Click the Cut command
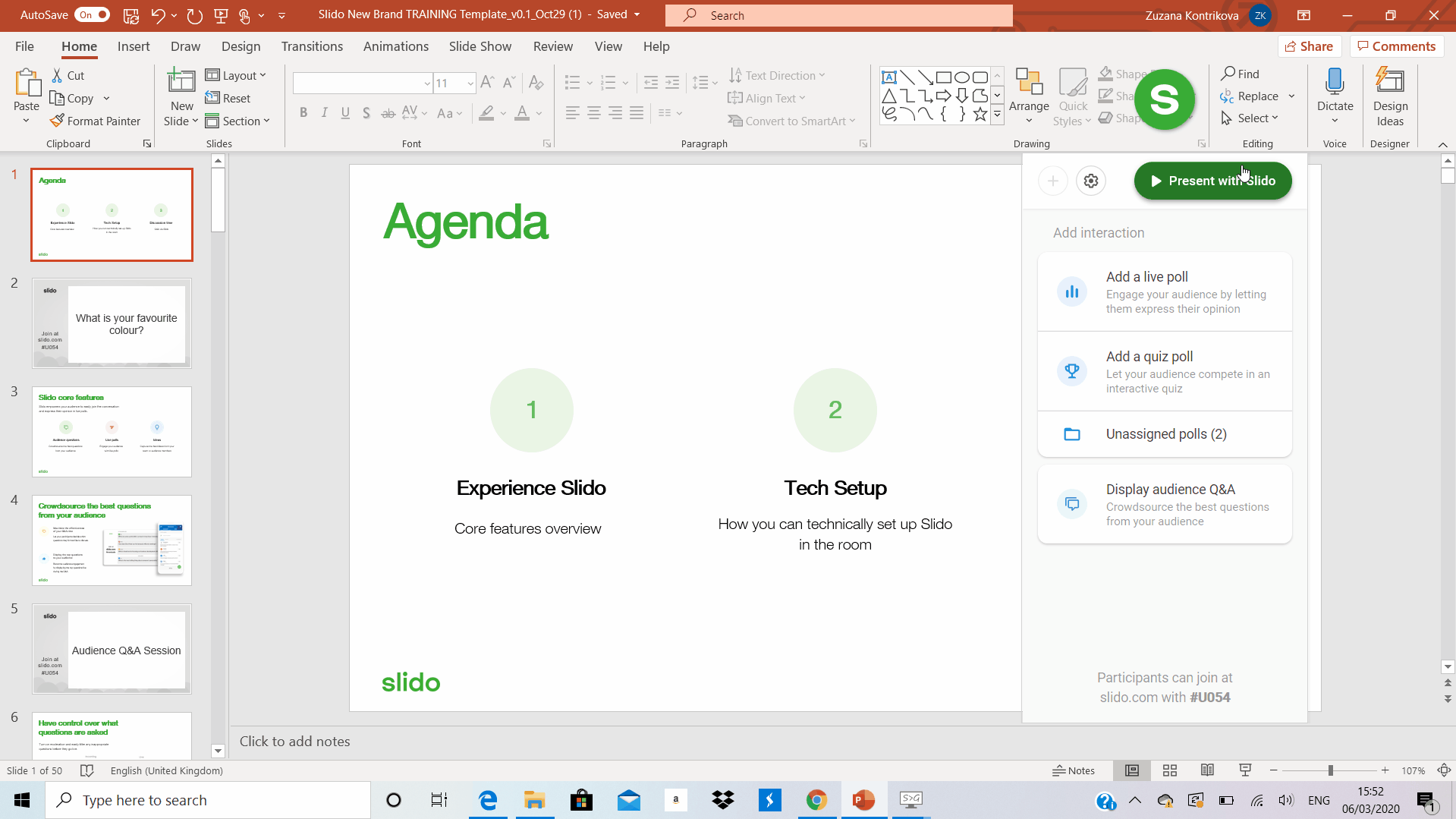Image resolution: width=1456 pixels, height=819 pixels. pos(68,75)
